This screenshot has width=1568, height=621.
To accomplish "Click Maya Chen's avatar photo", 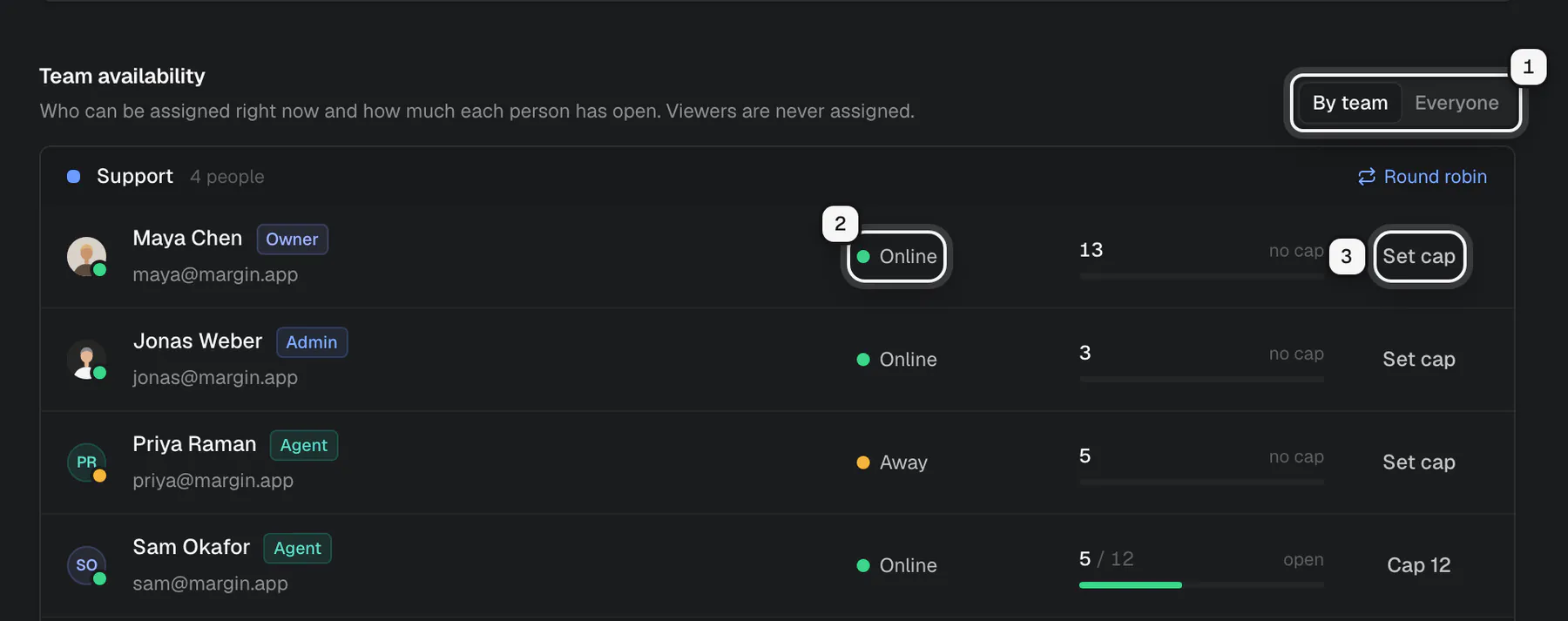I will coord(86,256).
